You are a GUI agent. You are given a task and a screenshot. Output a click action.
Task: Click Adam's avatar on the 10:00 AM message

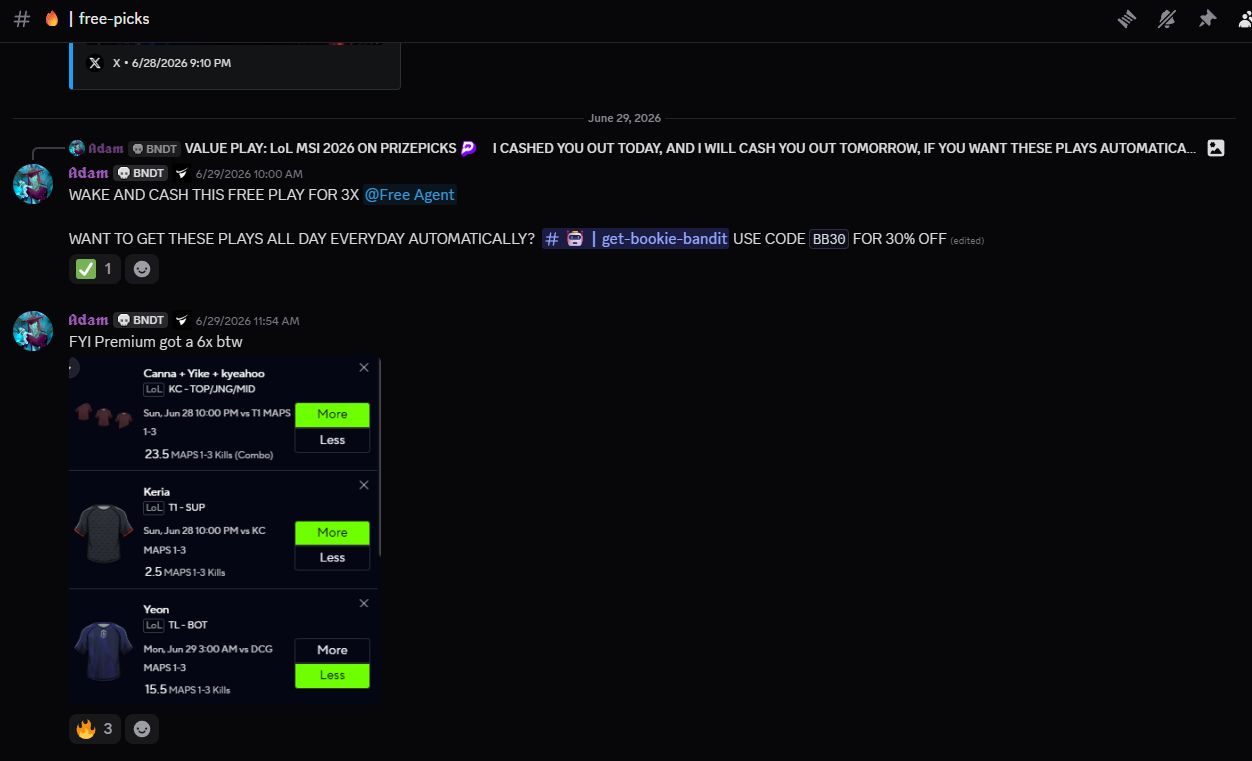coord(33,184)
